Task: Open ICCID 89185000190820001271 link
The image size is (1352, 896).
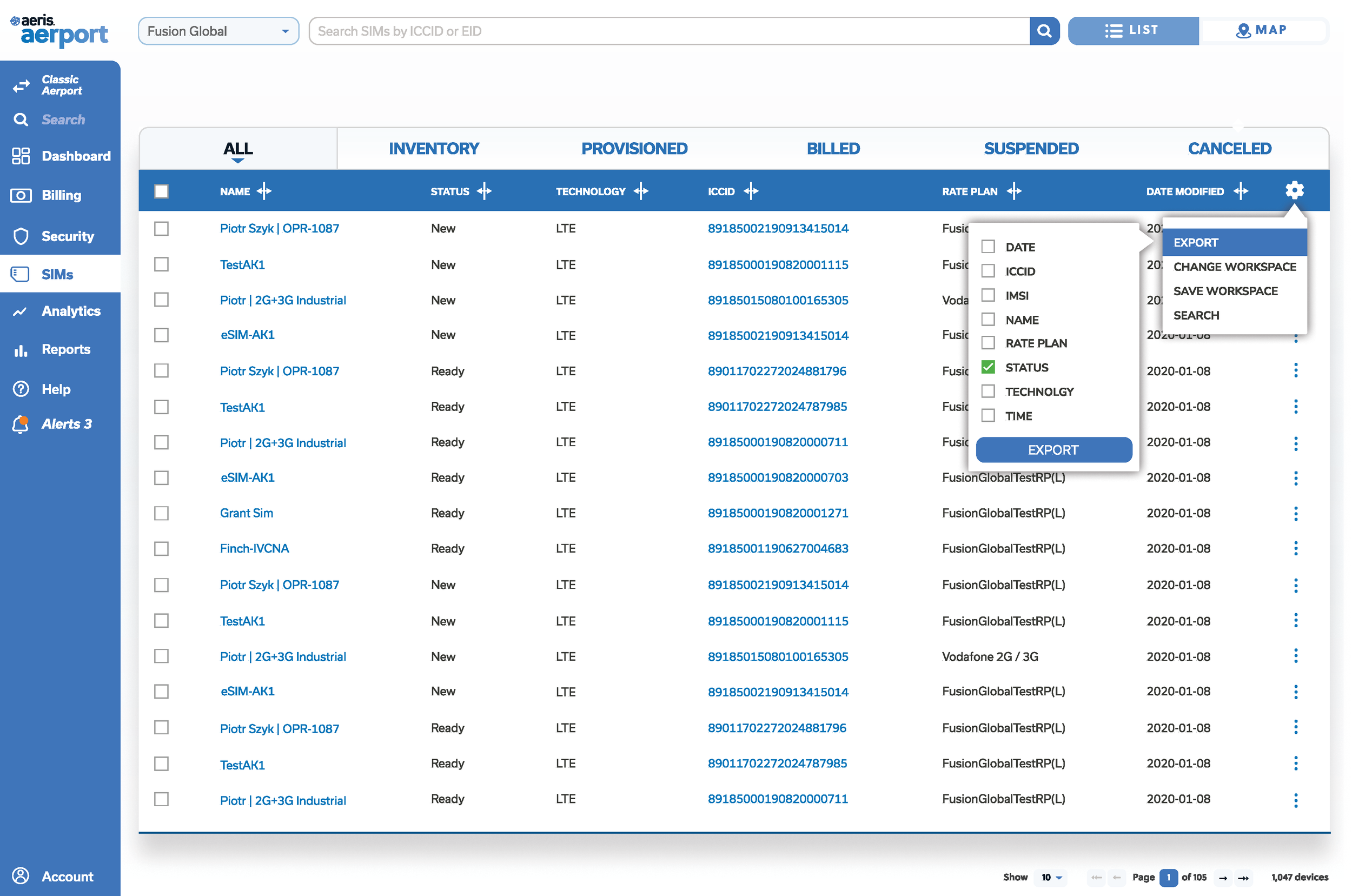Action: (x=777, y=513)
